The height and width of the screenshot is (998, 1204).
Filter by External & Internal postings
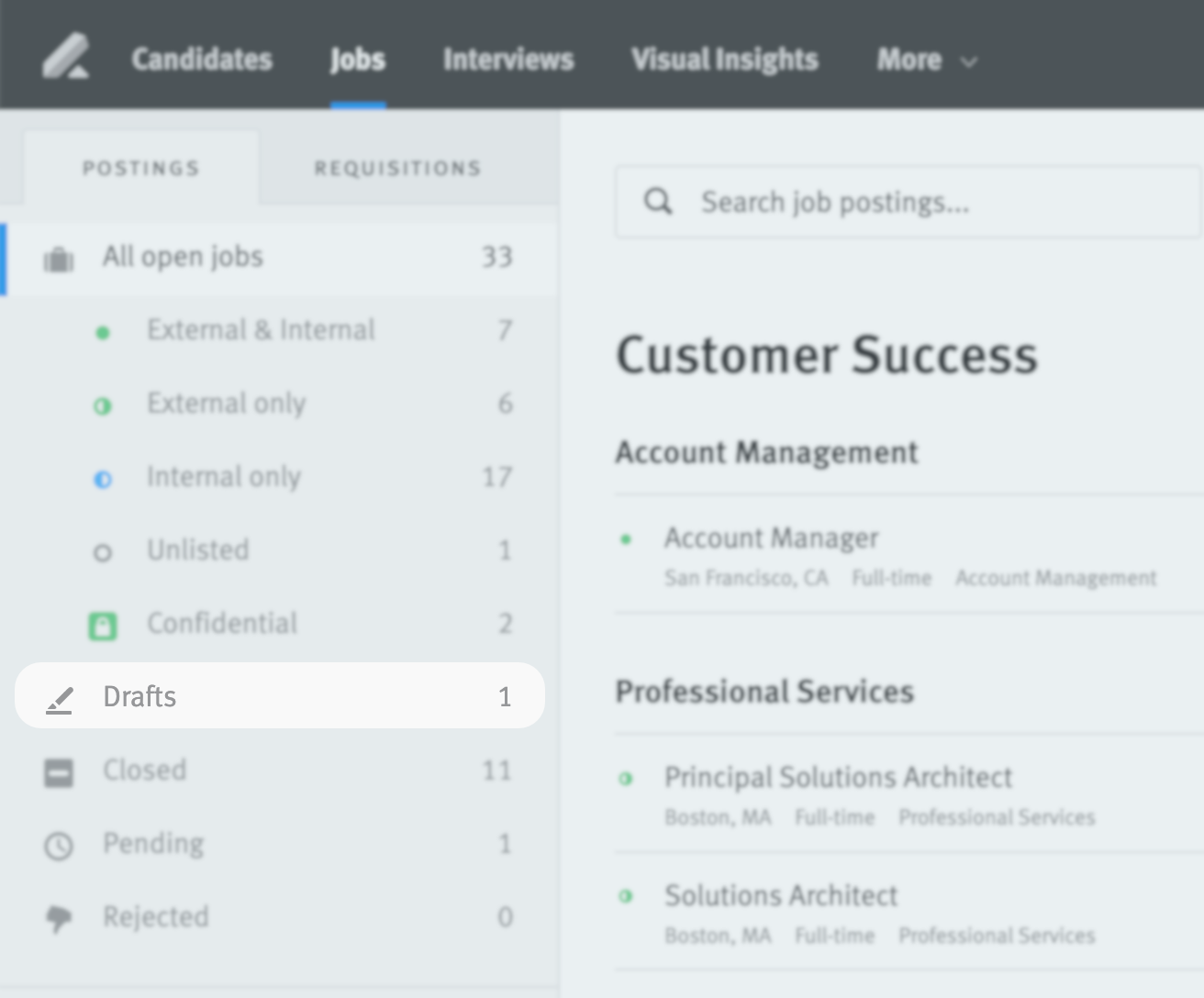point(279,330)
